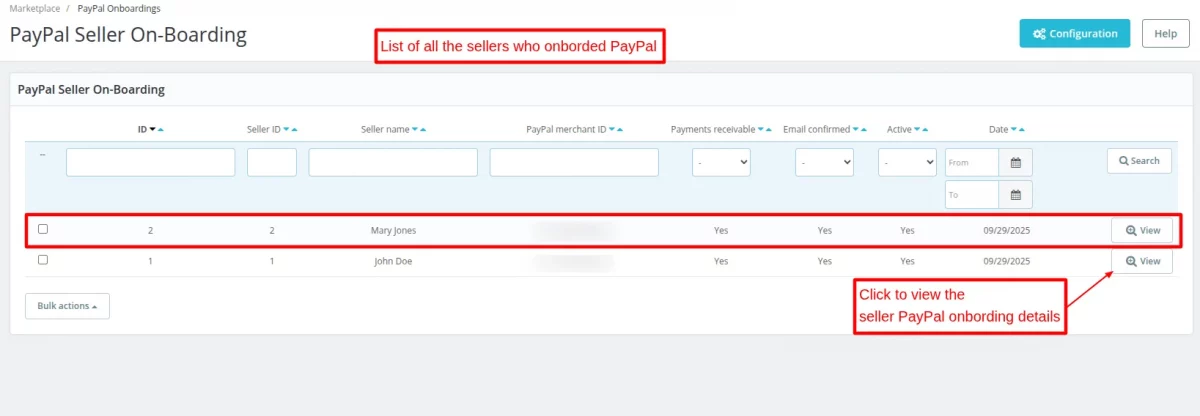Open calendar for From date
The width and height of the screenshot is (1200, 416).
pos(1016,162)
